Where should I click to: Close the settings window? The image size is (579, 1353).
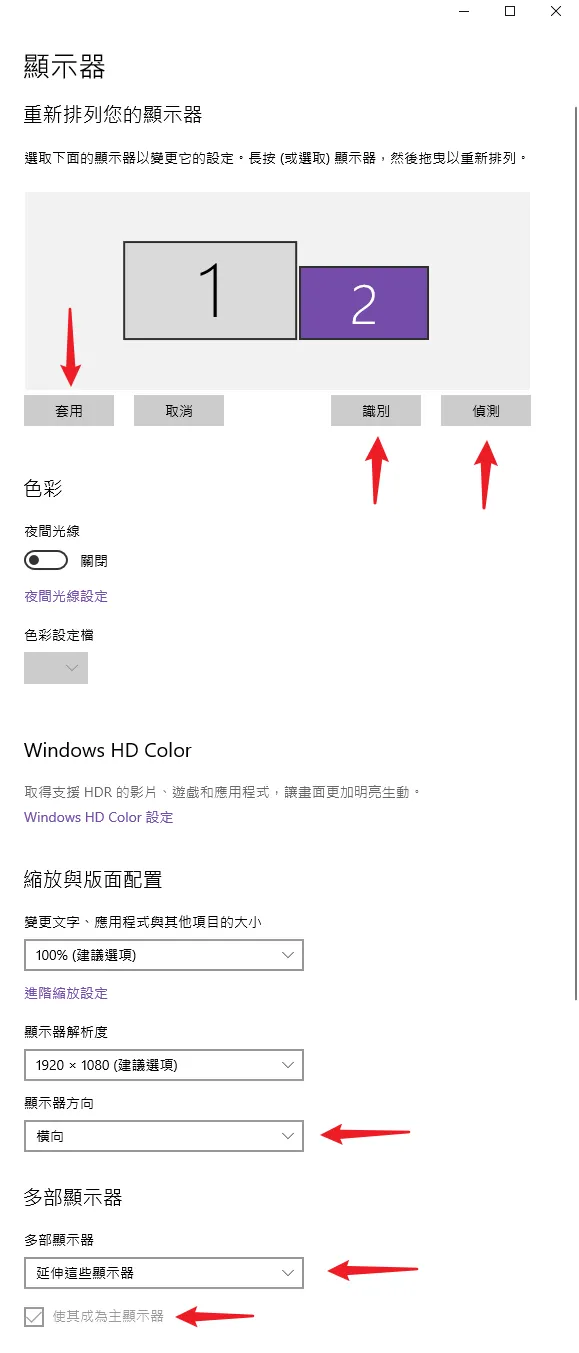coord(557,10)
